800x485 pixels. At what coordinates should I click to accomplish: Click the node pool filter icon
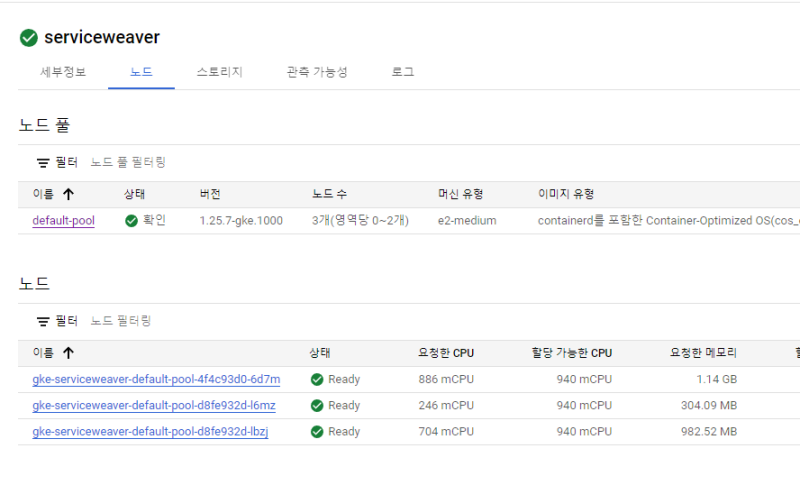(43, 162)
